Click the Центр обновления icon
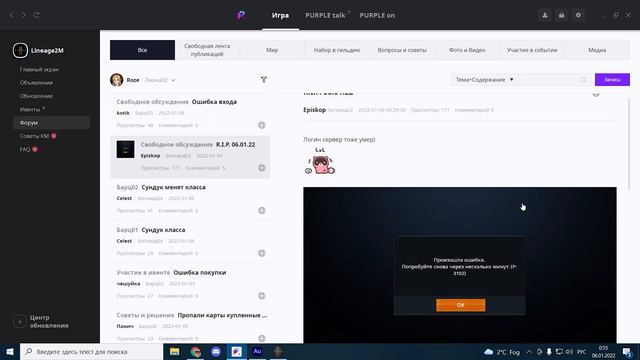Screen dimensions: 640x360 coord(20,321)
